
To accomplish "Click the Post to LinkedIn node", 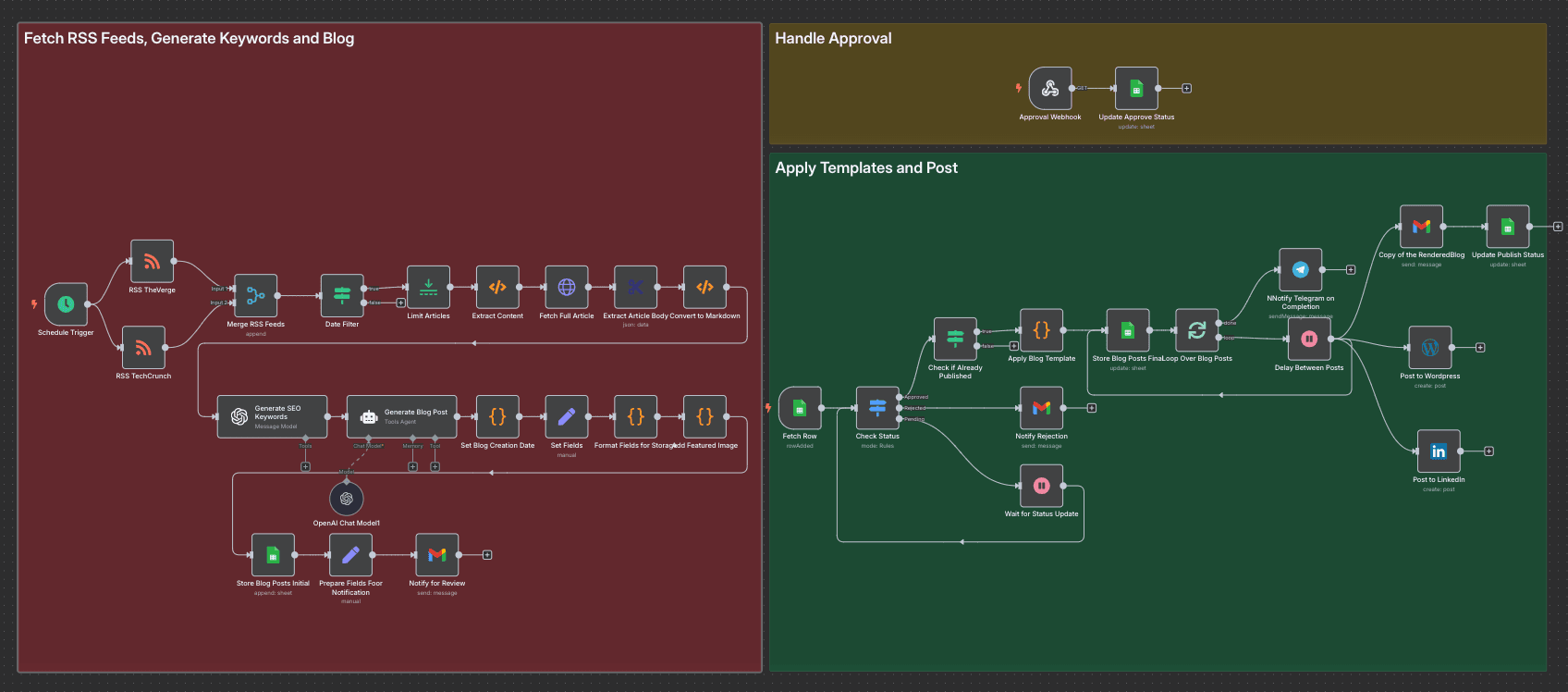I will [x=1439, y=451].
